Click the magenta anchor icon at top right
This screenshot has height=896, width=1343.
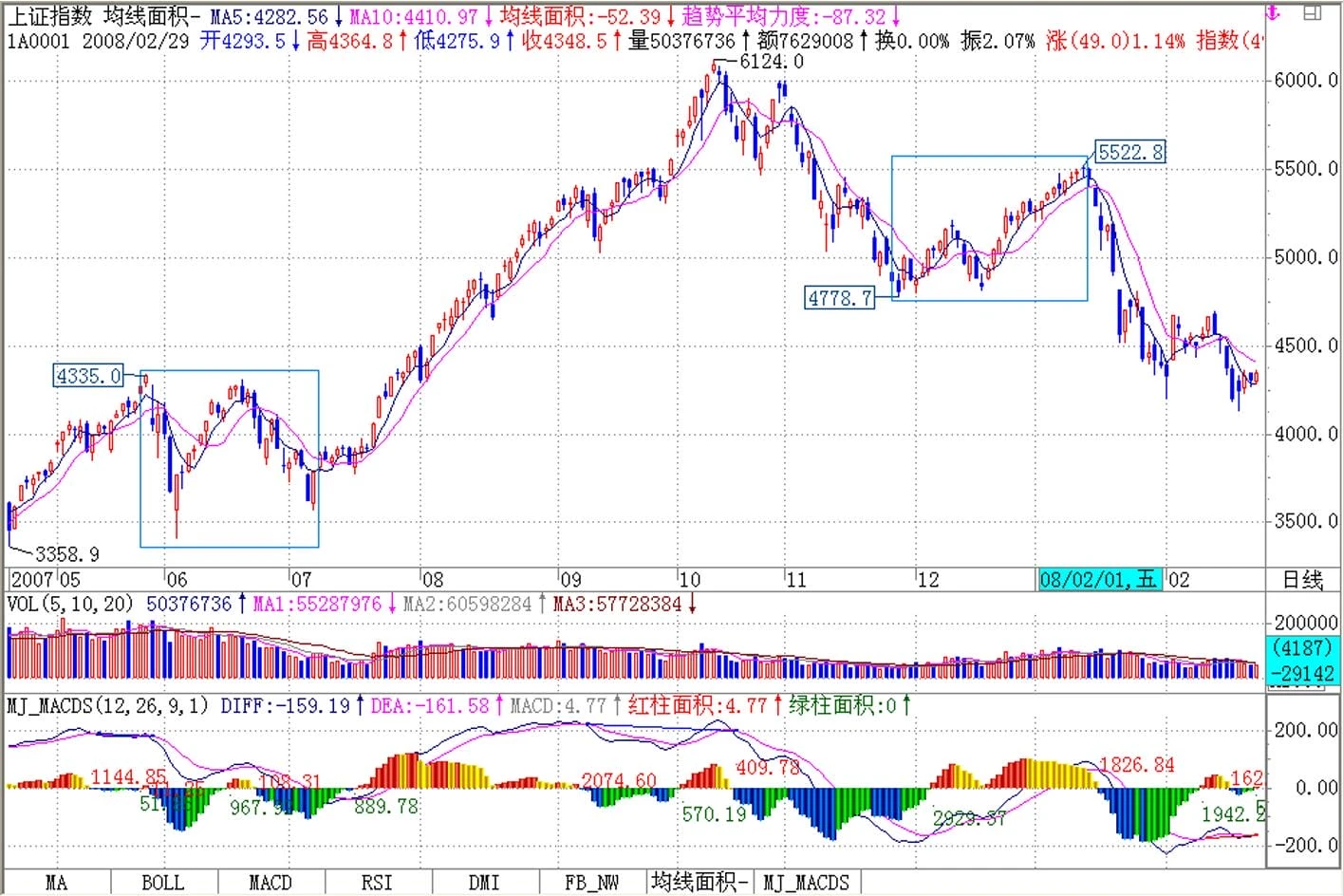click(1274, 13)
